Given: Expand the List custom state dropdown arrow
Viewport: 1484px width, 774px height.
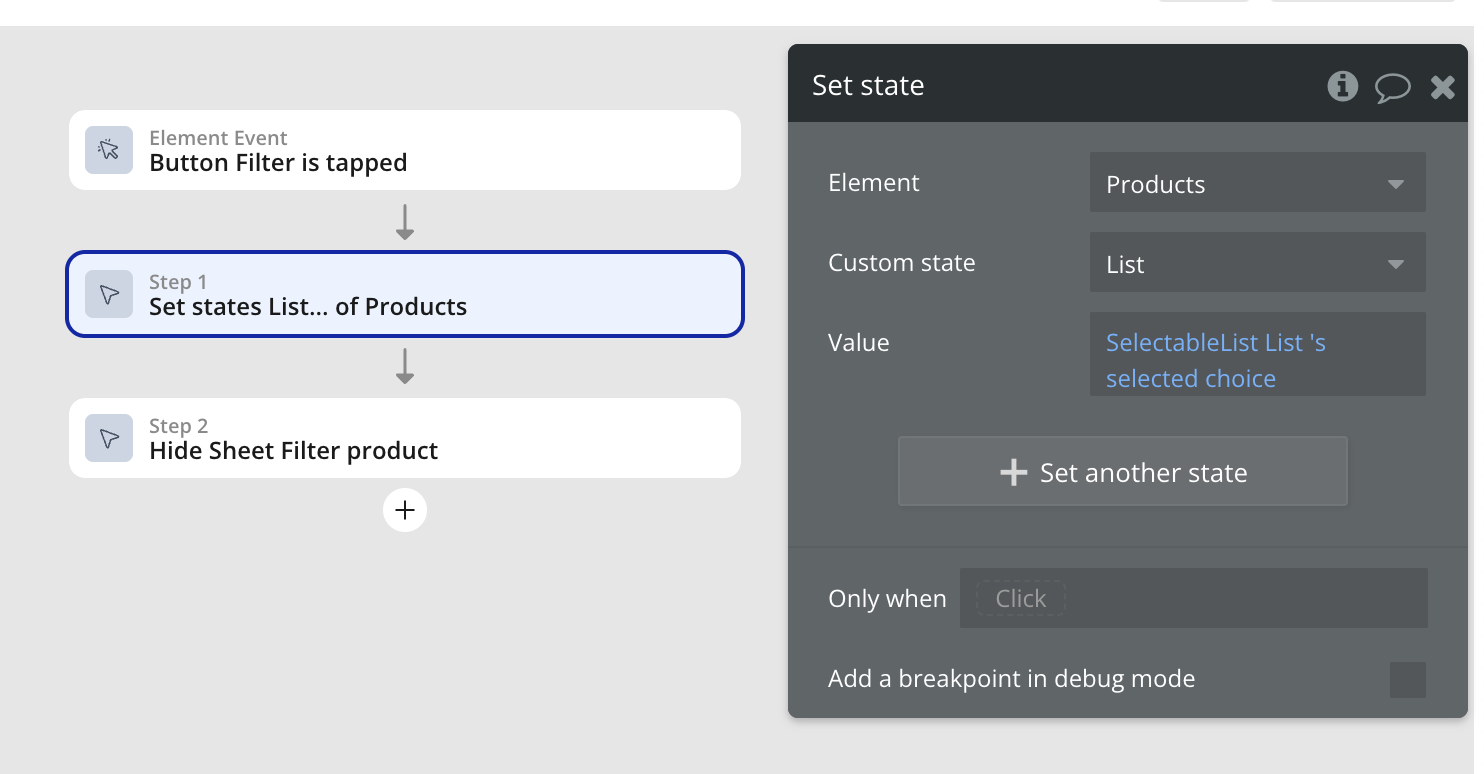Looking at the screenshot, I should point(1396,264).
